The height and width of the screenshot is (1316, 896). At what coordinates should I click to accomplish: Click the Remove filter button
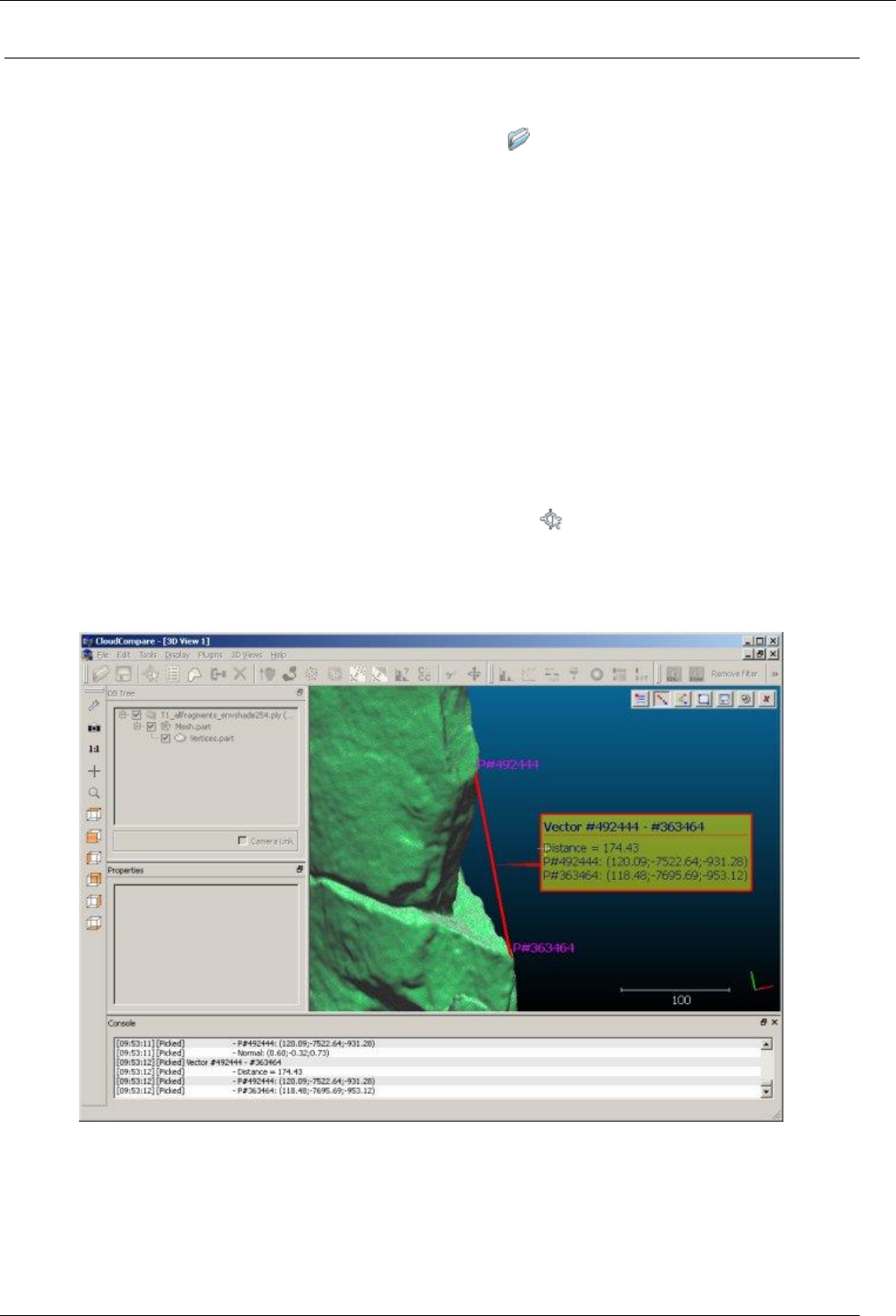pyautogui.click(x=735, y=674)
